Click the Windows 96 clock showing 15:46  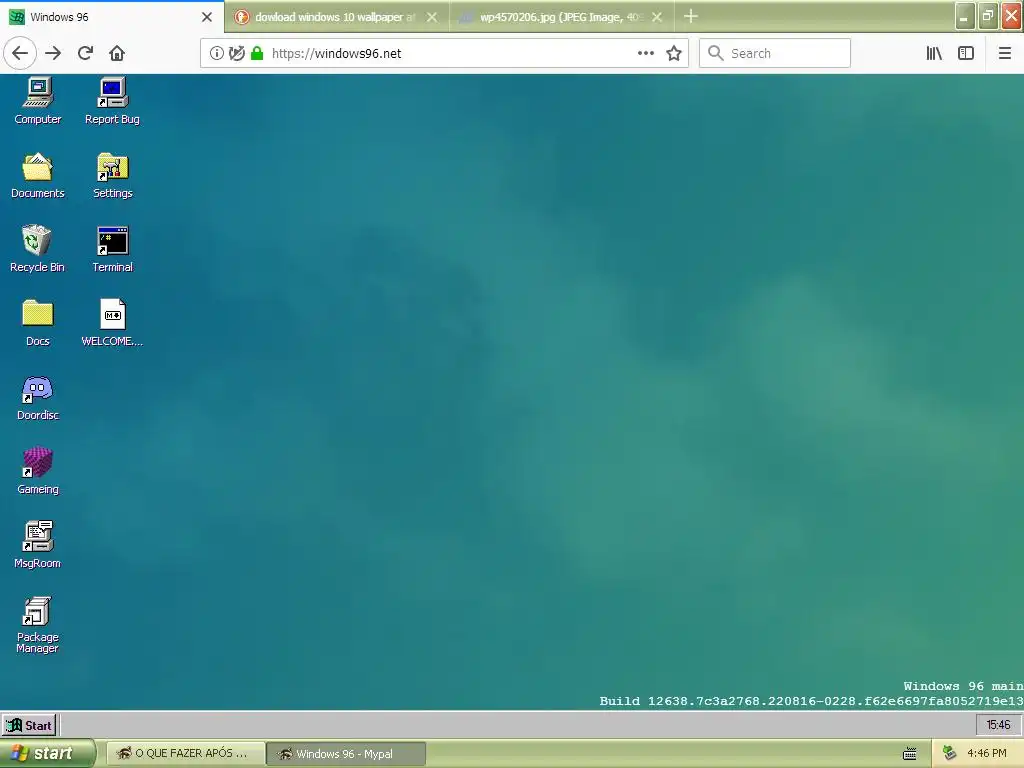click(x=998, y=725)
